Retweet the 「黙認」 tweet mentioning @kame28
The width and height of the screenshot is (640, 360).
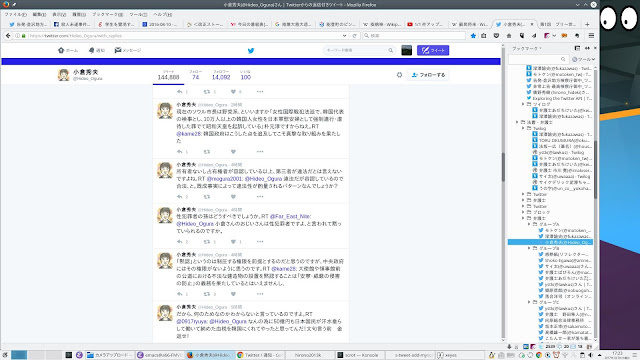[x=207, y=294]
